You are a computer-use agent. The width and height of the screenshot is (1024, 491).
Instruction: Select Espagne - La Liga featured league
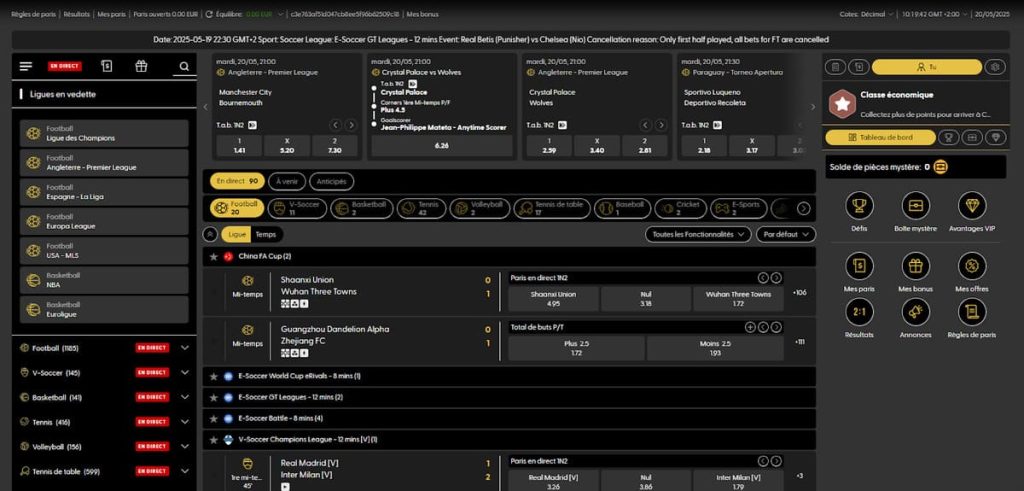click(x=104, y=192)
